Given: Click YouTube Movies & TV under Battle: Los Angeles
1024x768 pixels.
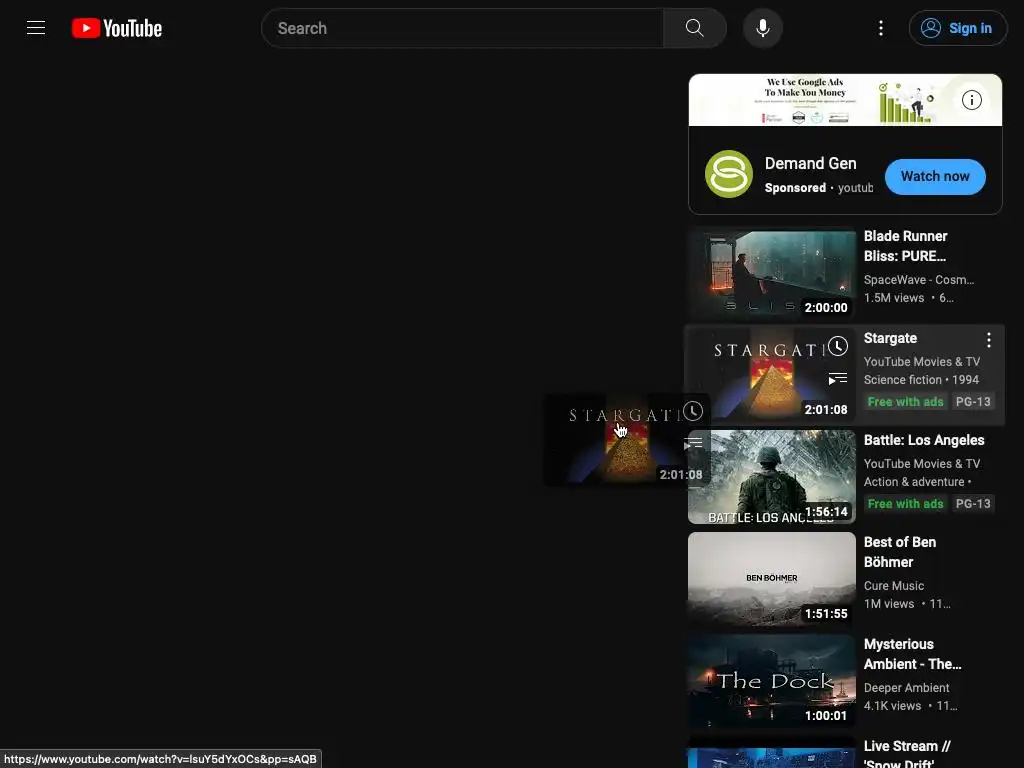Looking at the screenshot, I should (x=921, y=463).
